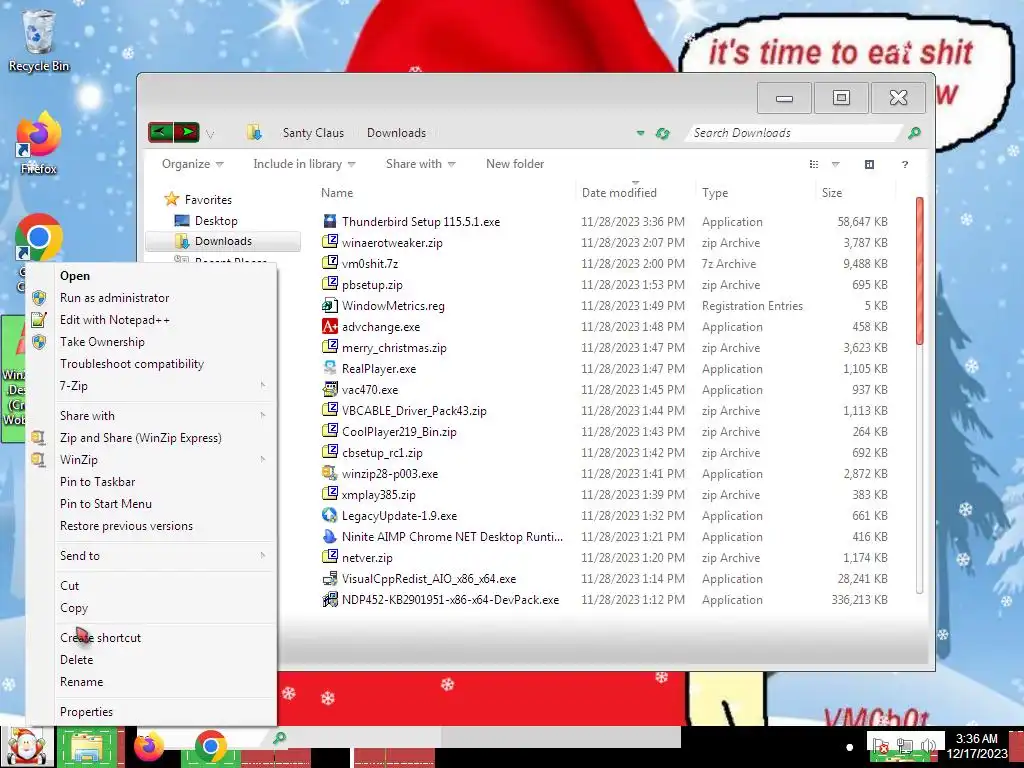Click the volume icon in system tray
This screenshot has width=1024, height=768.
(x=928, y=746)
